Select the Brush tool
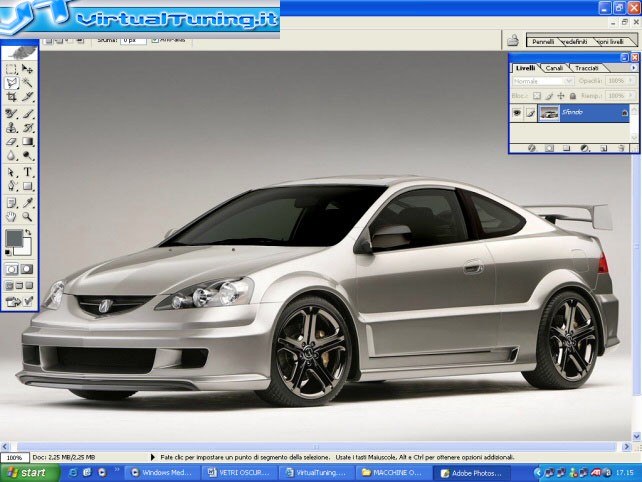 [27, 113]
